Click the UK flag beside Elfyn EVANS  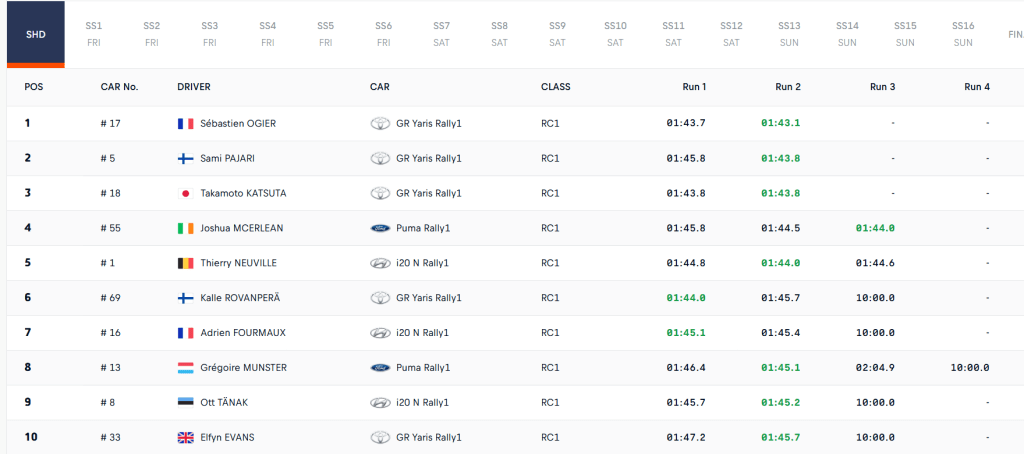pyautogui.click(x=185, y=438)
